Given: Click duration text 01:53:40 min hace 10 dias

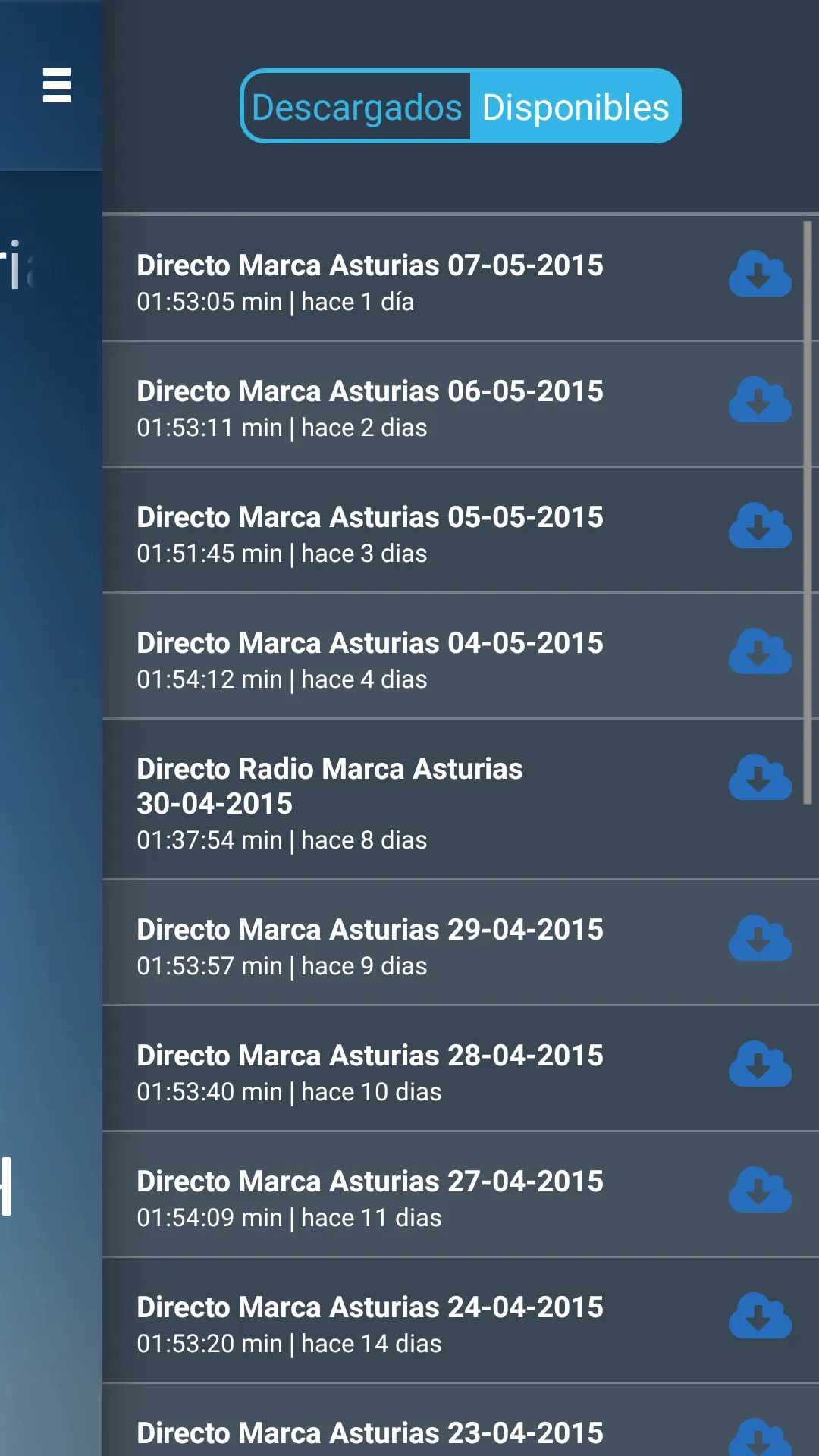Looking at the screenshot, I should 289,1092.
